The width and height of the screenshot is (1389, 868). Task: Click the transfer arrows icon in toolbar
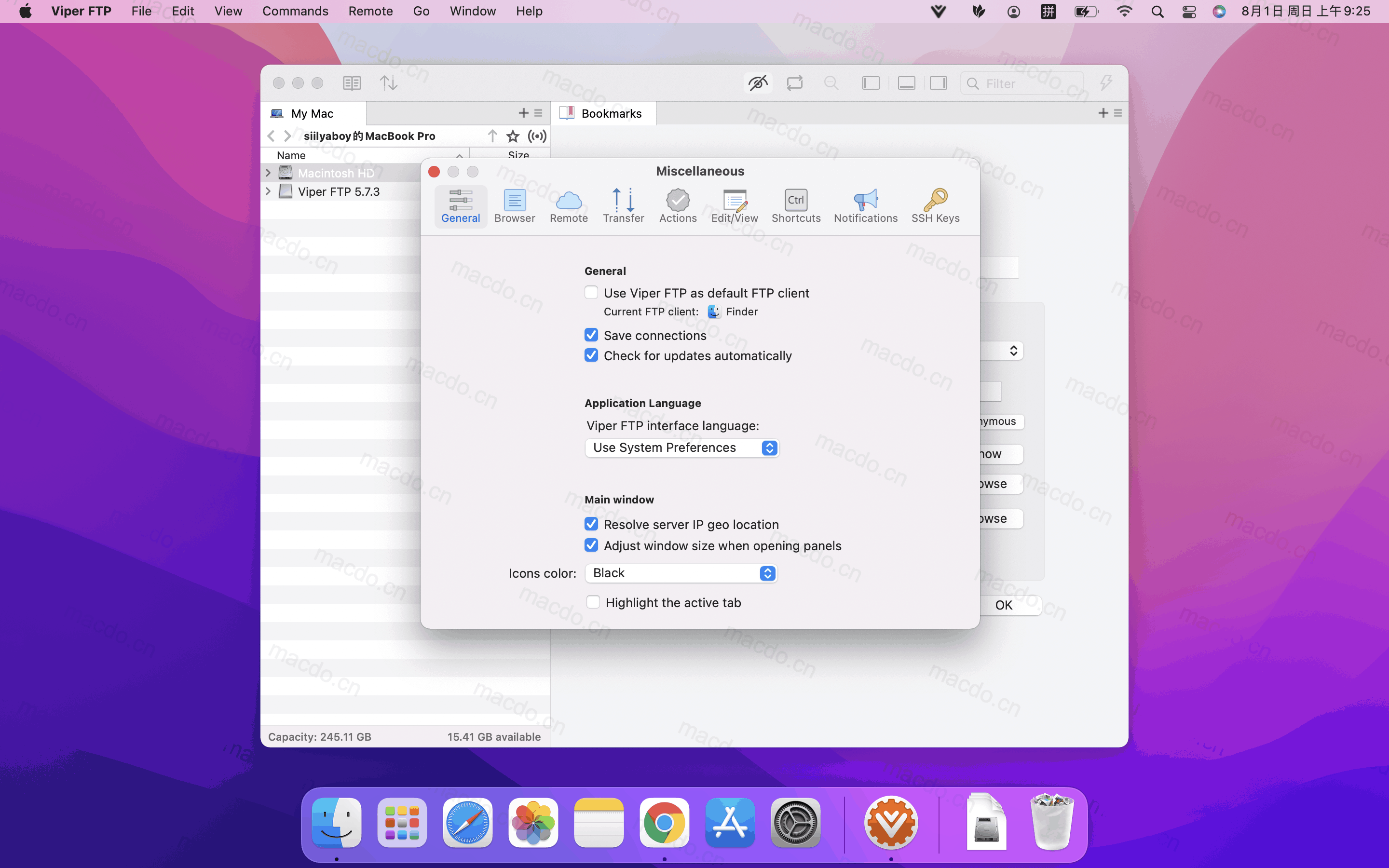(389, 83)
